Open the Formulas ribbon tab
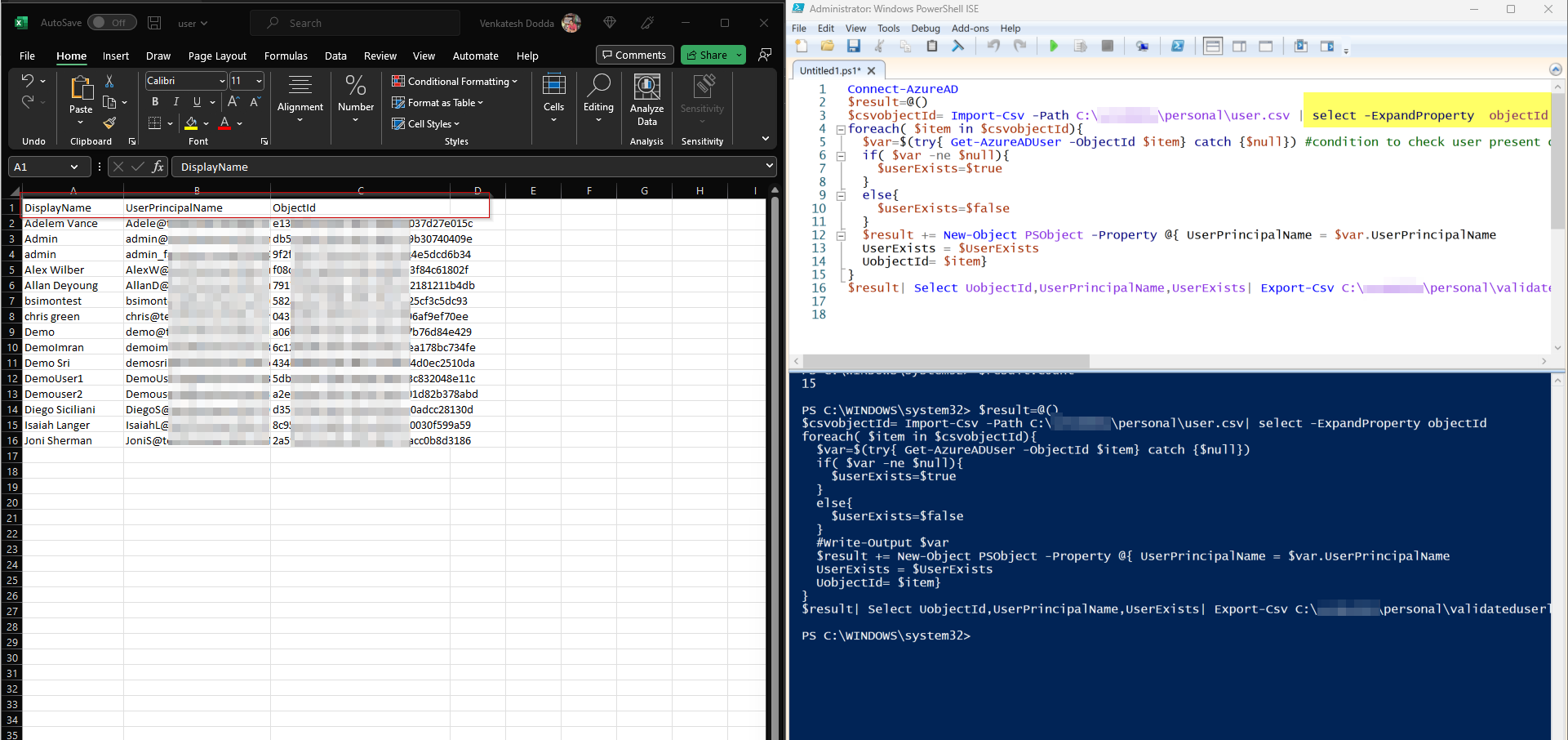The image size is (1568, 740). pyautogui.click(x=286, y=56)
